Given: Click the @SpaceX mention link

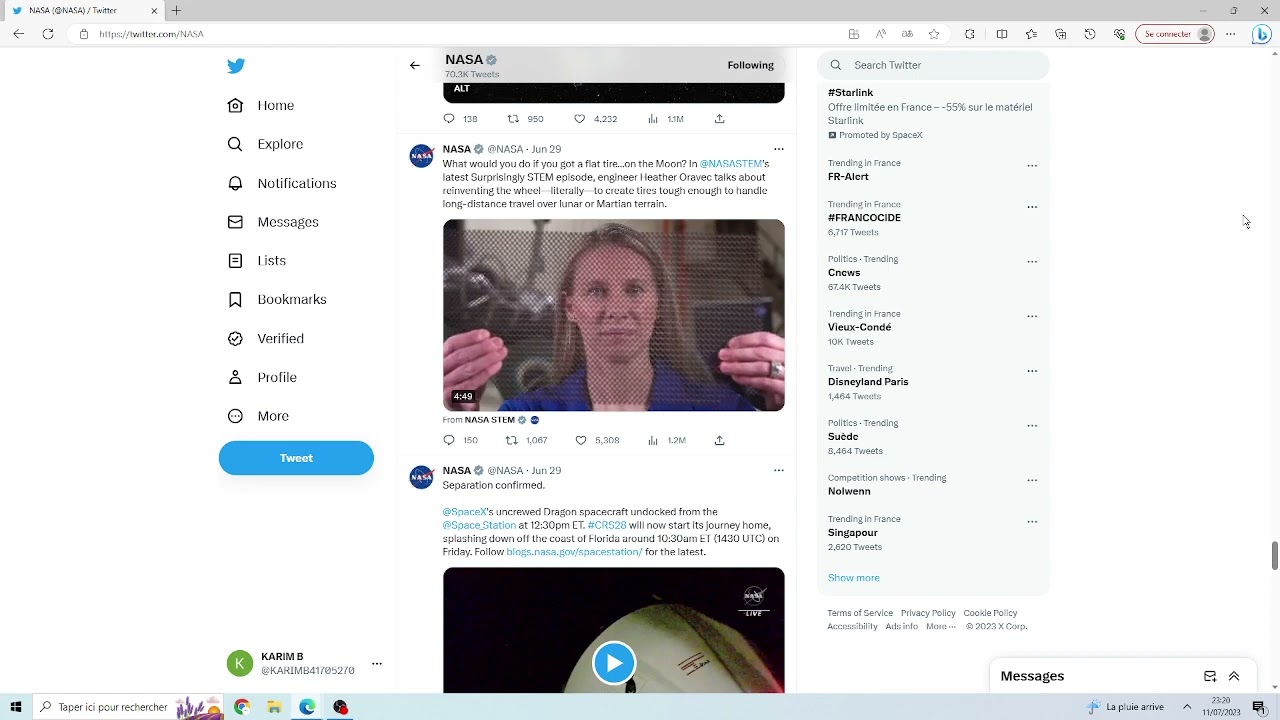Looking at the screenshot, I should (465, 512).
